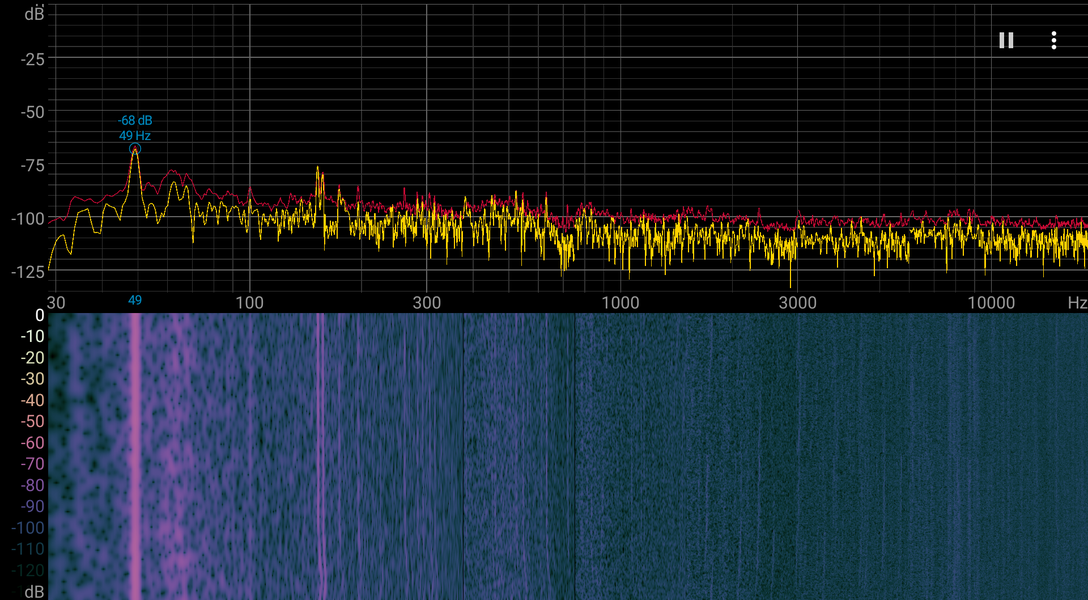Screen dimensions: 1088x600
Task: Pause the live spectrum analysis
Action: [1006, 40]
